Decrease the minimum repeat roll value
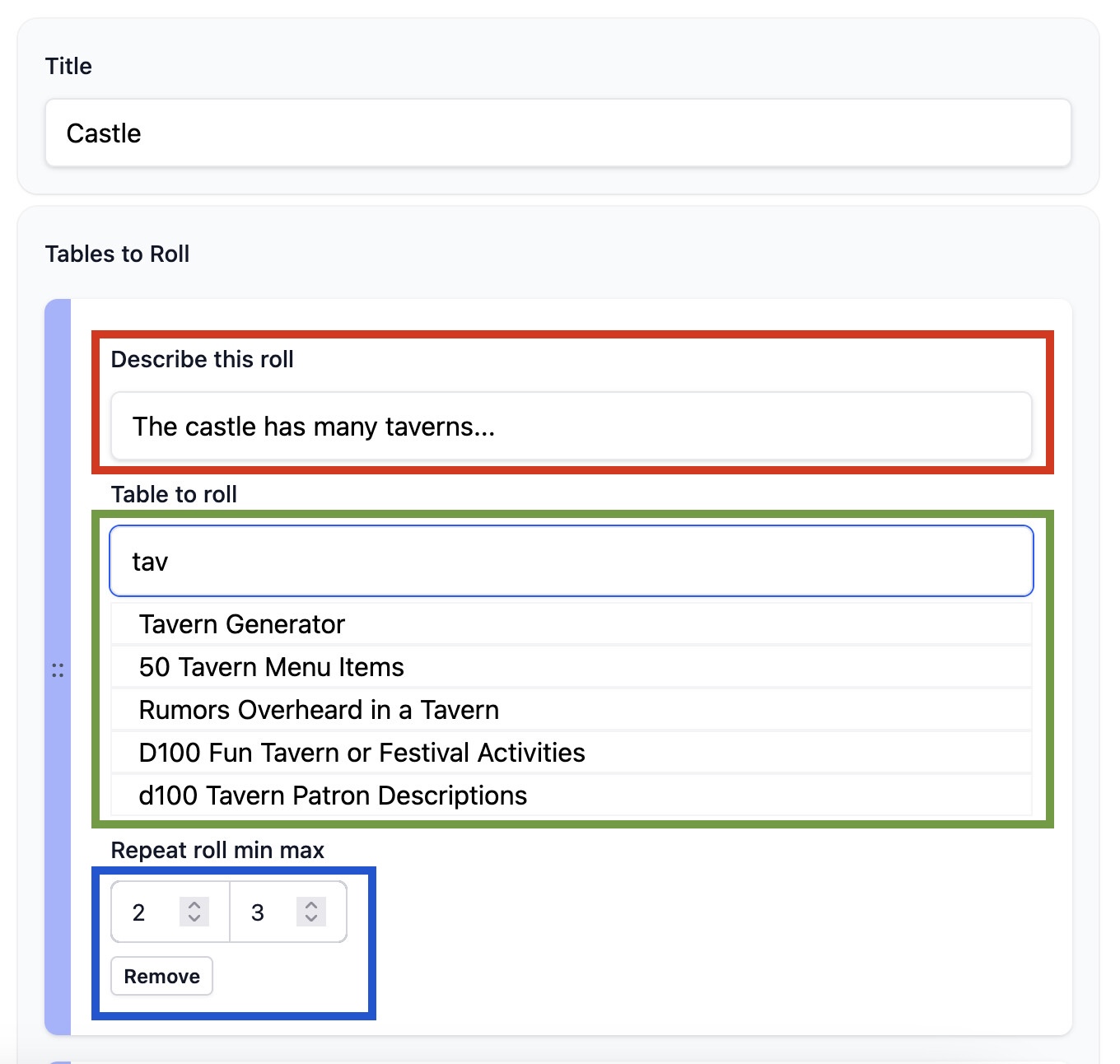The image size is (1120, 1064). click(x=194, y=918)
